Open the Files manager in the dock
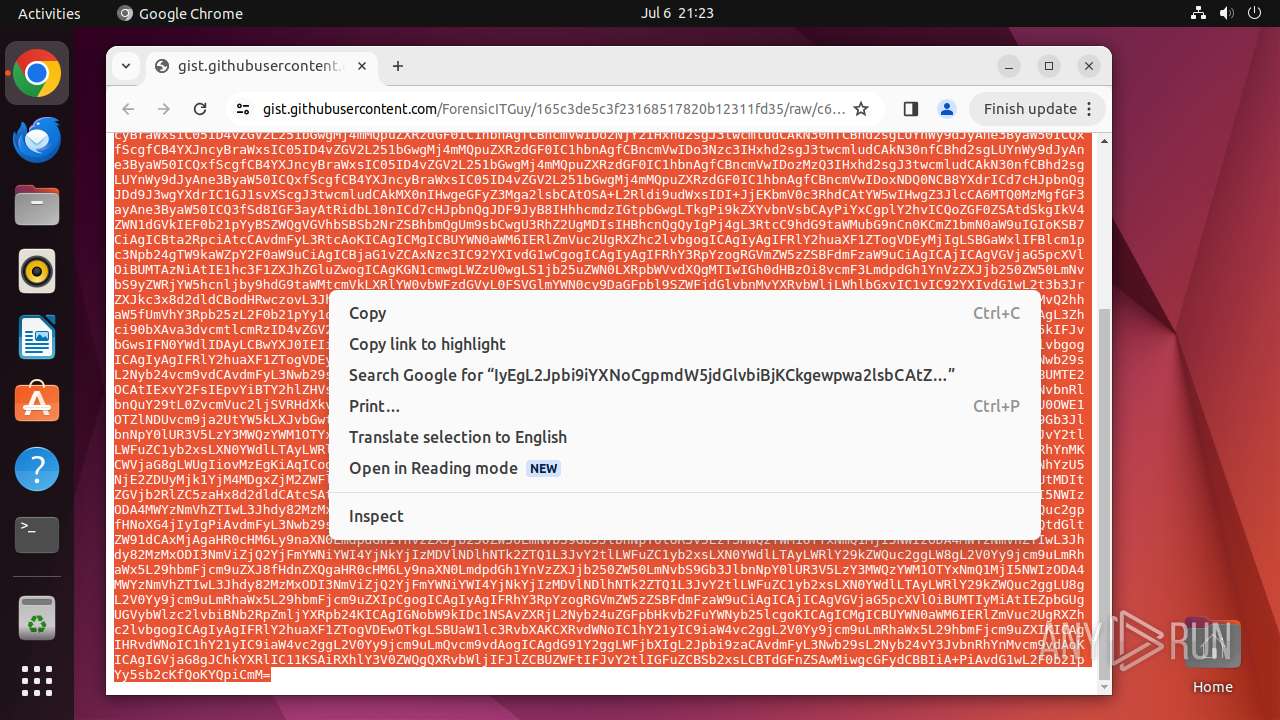Viewport: 1280px width, 720px height. (x=37, y=206)
